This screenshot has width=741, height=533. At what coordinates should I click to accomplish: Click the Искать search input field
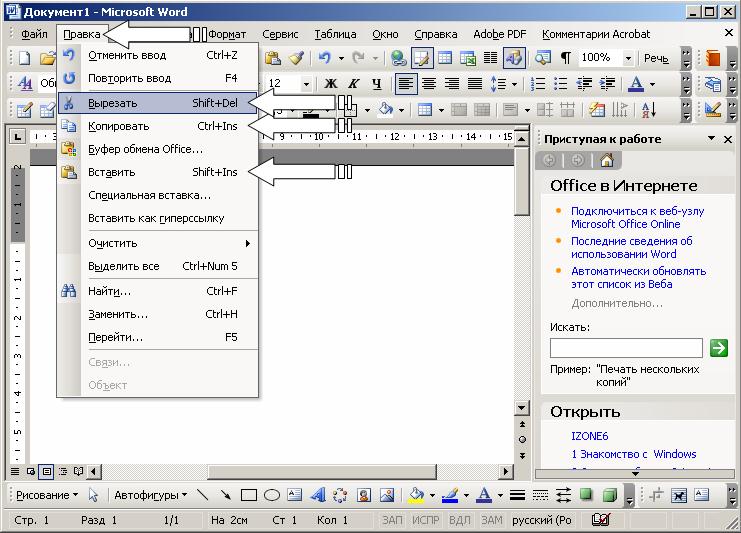[x=626, y=348]
